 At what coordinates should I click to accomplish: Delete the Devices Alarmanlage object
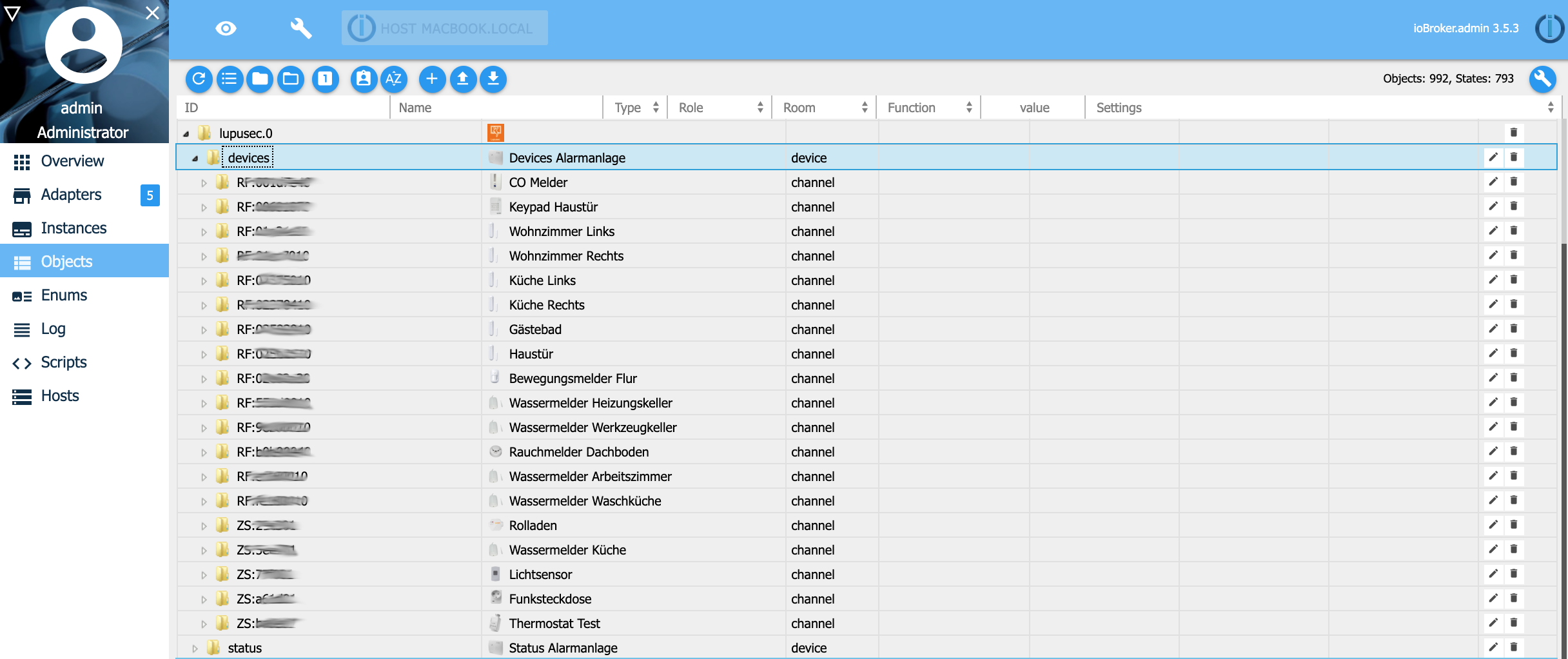[x=1514, y=157]
